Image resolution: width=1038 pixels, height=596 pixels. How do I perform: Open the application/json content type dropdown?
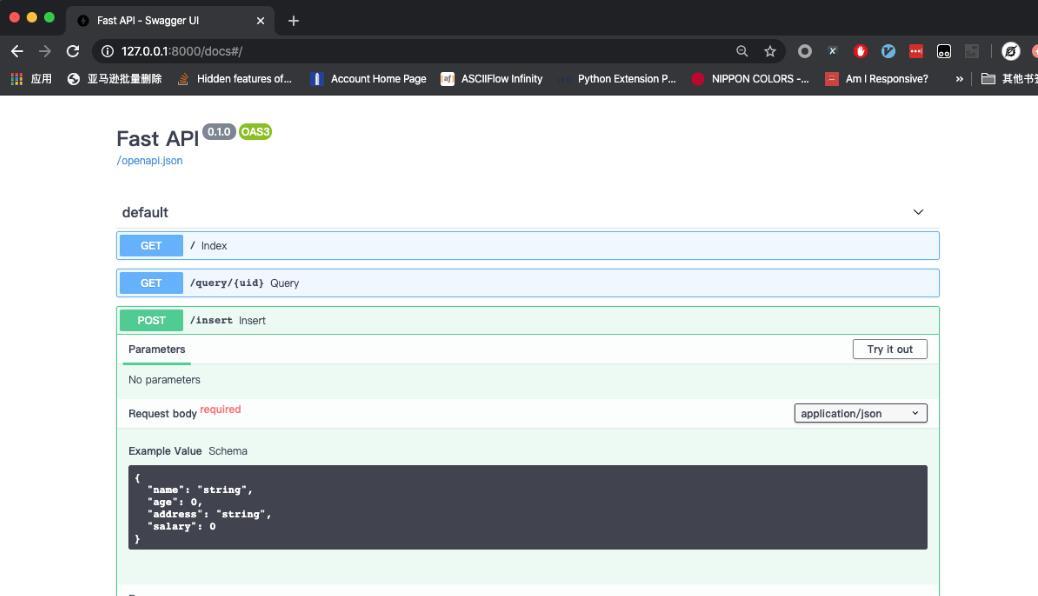coord(860,413)
